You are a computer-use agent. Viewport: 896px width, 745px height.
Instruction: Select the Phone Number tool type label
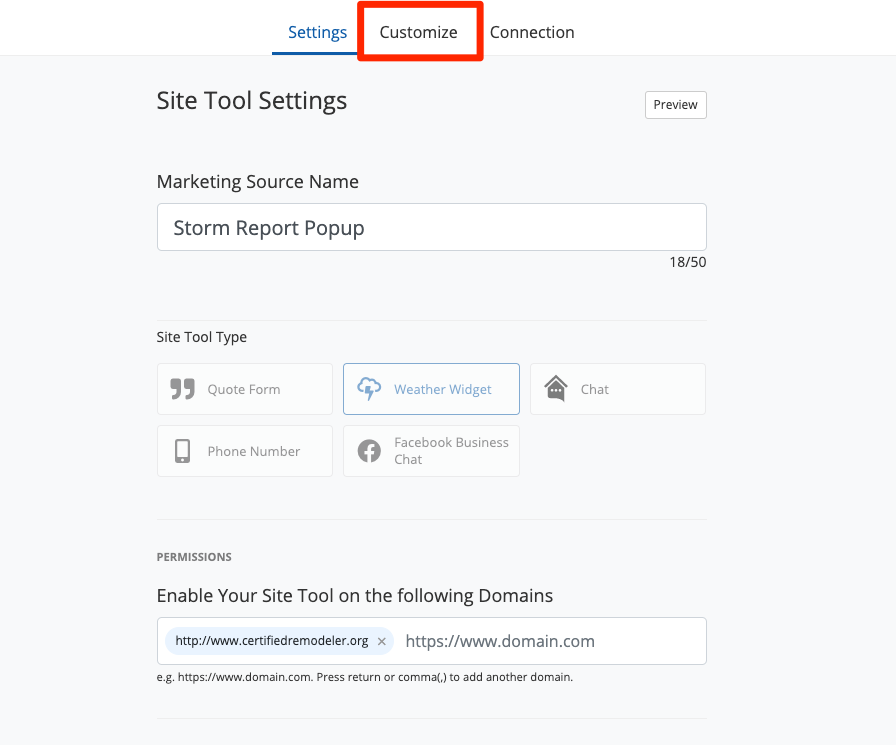click(253, 451)
